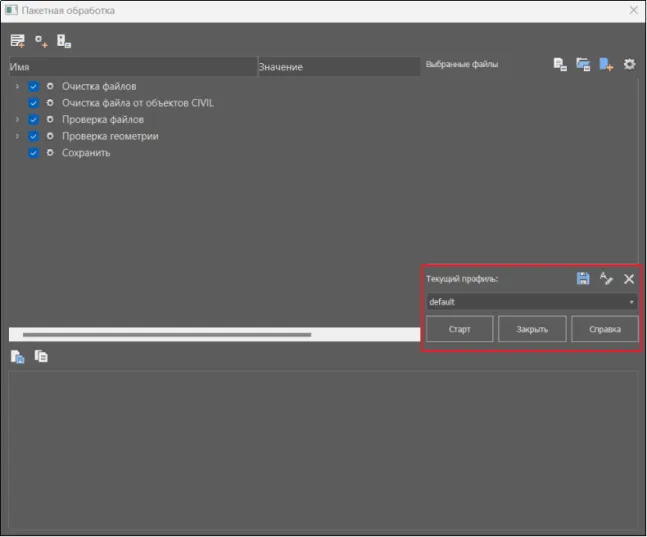Click the Старт button
Image resolution: width=647 pixels, height=537 pixels.
coord(459,329)
